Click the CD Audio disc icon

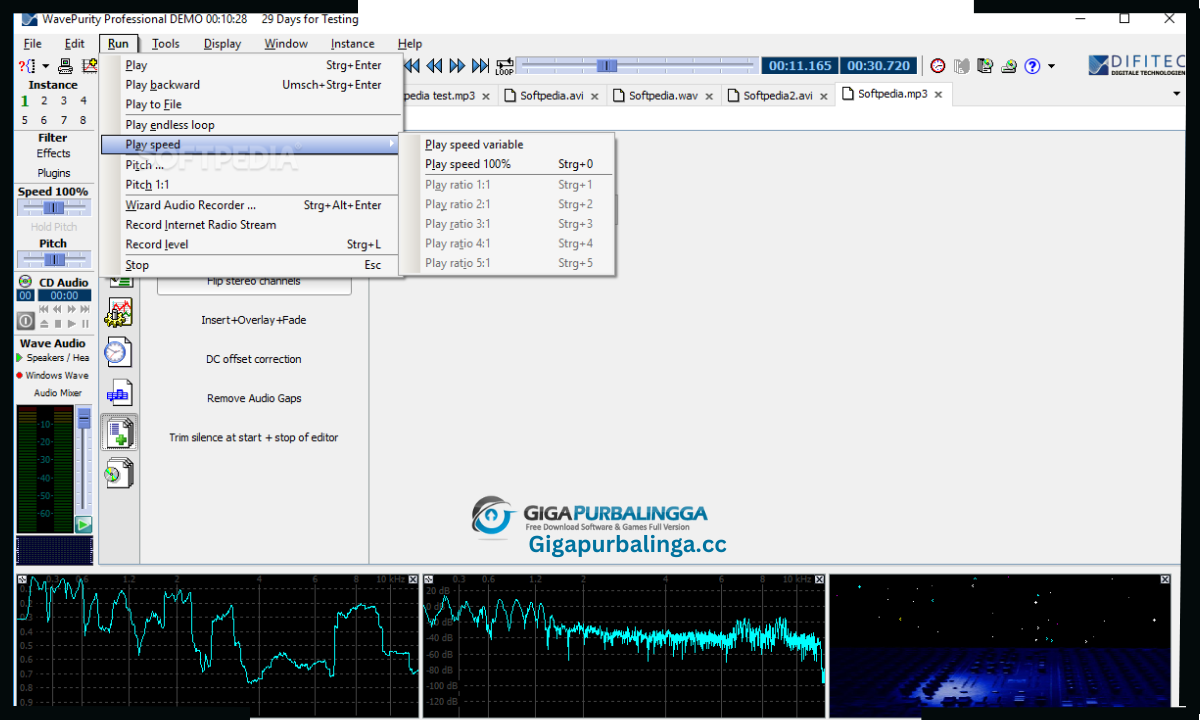26,282
